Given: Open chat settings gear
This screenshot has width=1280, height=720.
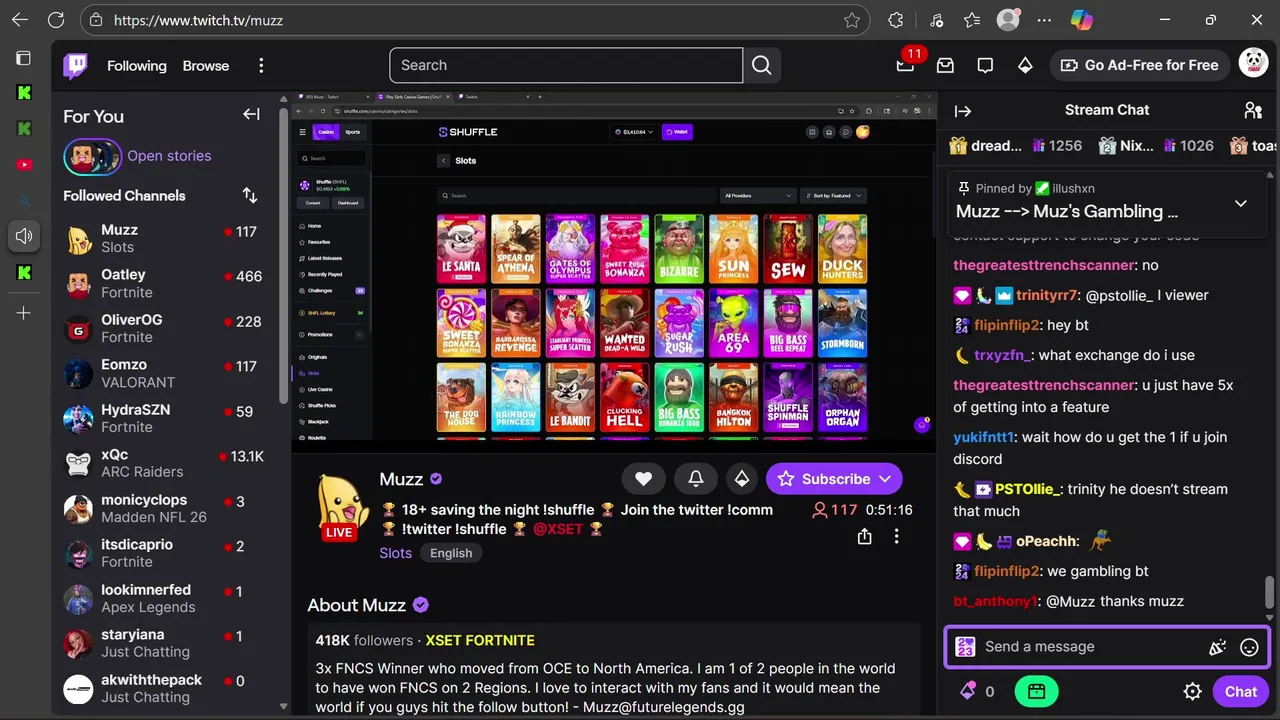Looking at the screenshot, I should [x=1192, y=691].
